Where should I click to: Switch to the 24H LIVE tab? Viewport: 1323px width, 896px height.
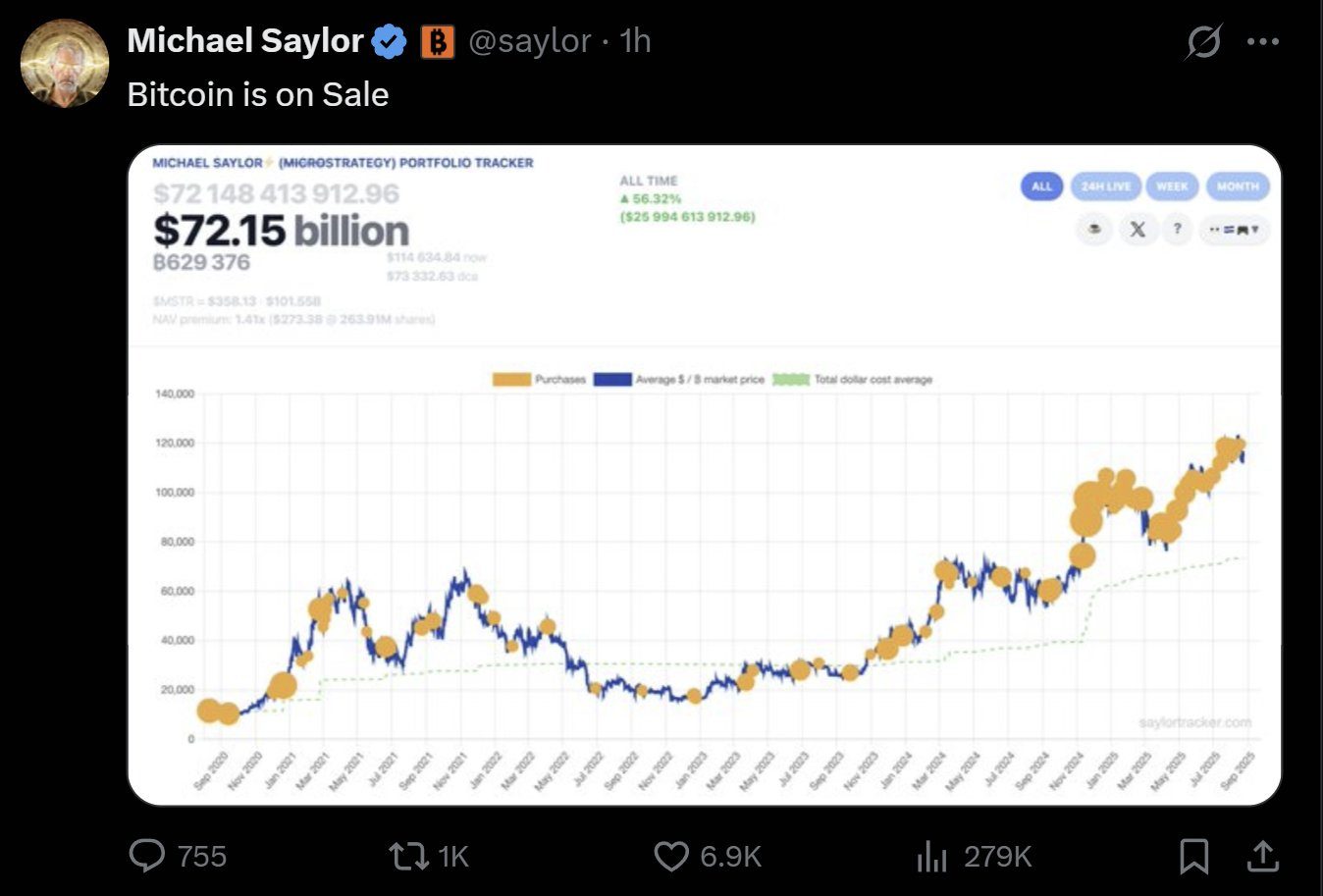pyautogui.click(x=1106, y=185)
